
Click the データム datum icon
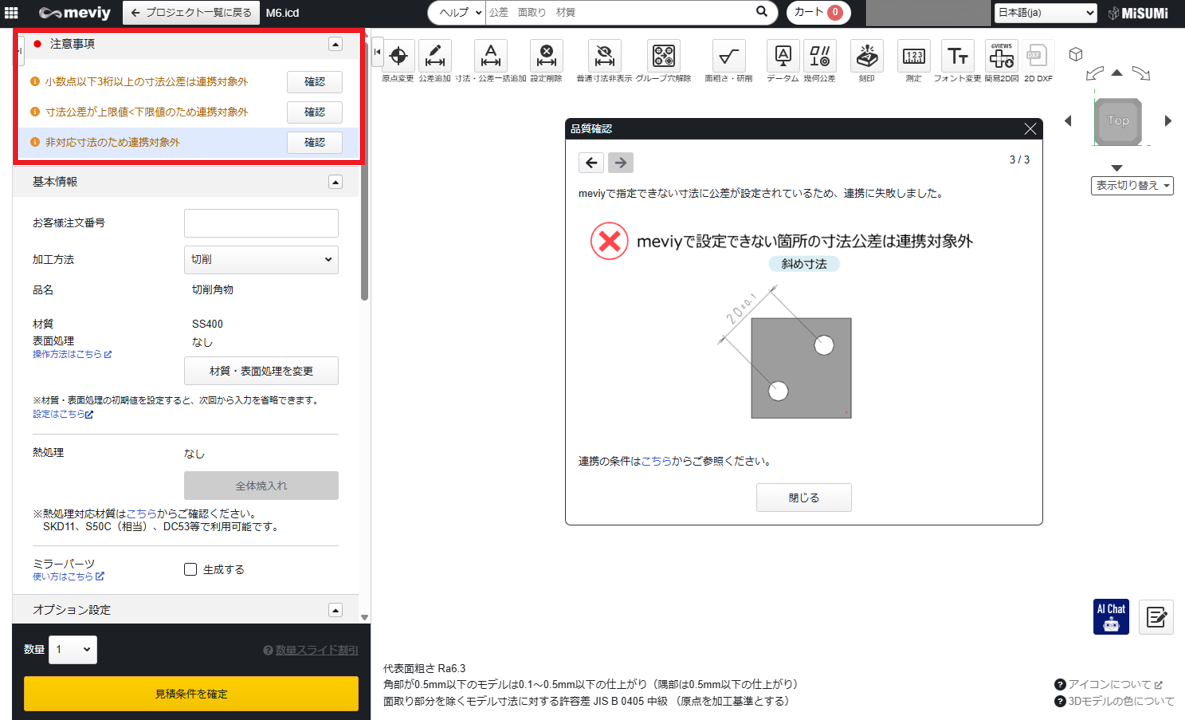click(784, 57)
